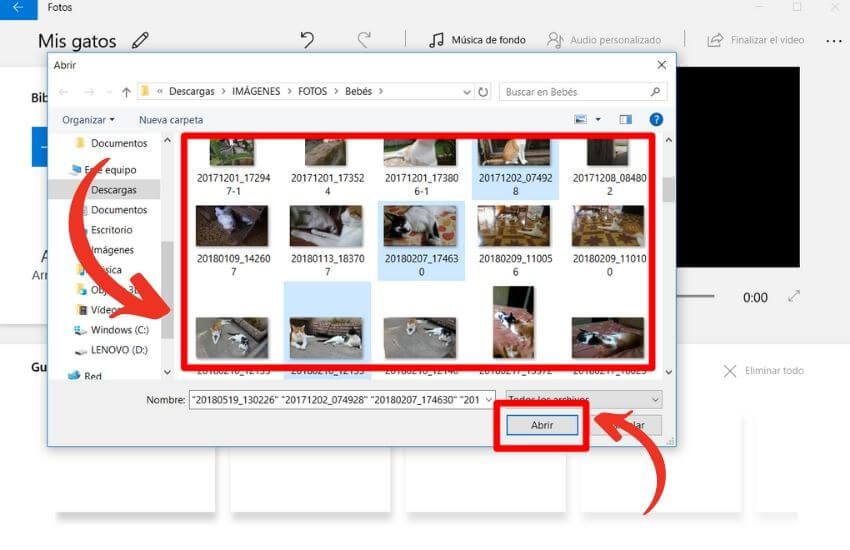Open the more options ellipsis menu
850x550 pixels.
pyautogui.click(x=834, y=41)
